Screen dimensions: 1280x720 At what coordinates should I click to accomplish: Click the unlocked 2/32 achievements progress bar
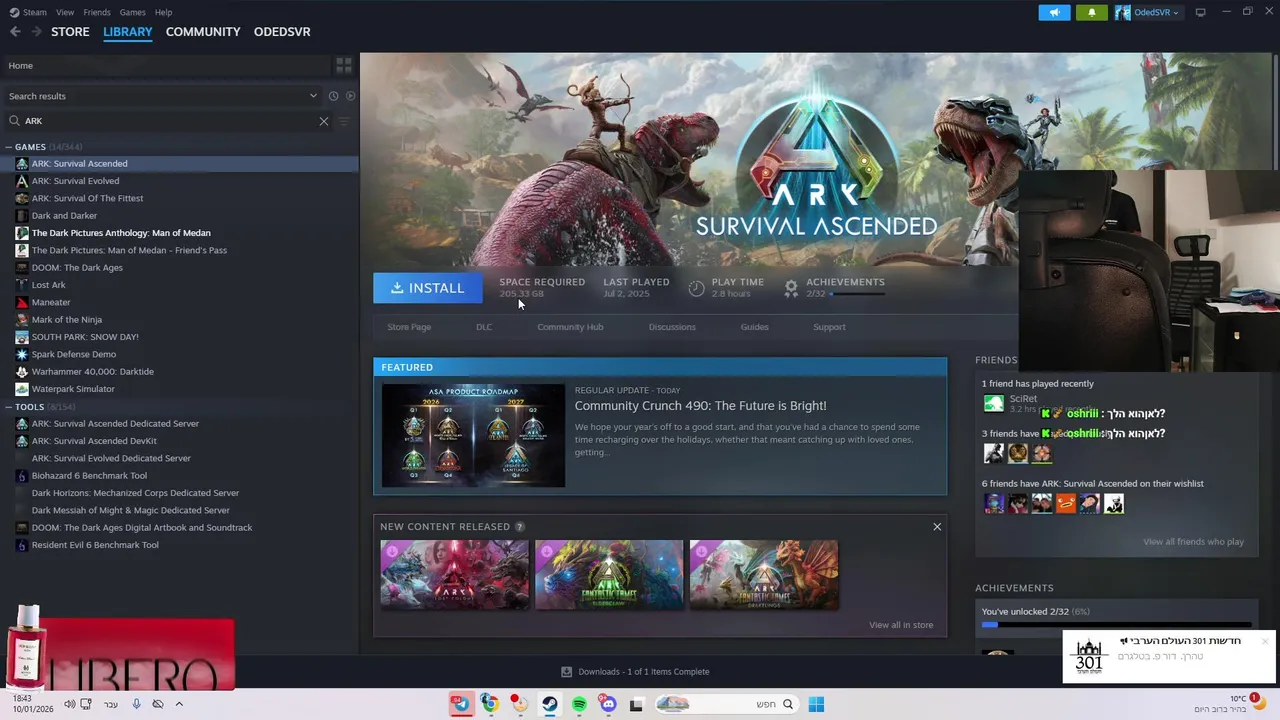point(1116,625)
